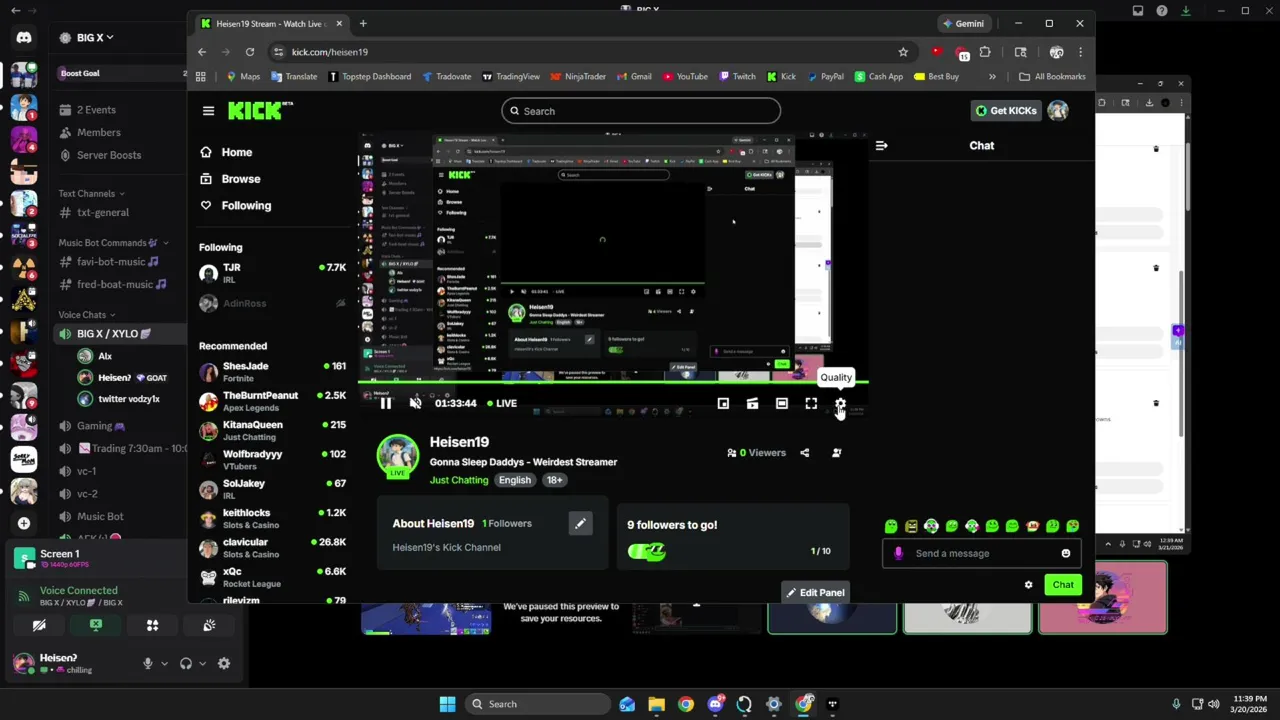
Task: Click the Gemini button in Chrome
Action: [x=963, y=23]
